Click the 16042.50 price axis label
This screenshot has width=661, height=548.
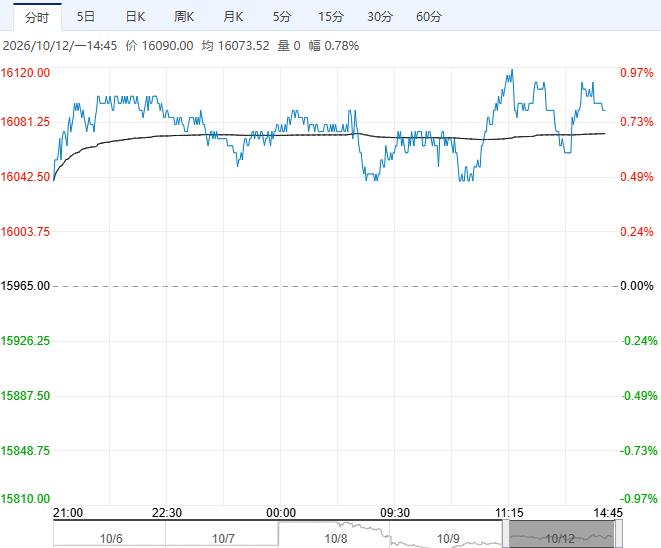[x=25, y=177]
